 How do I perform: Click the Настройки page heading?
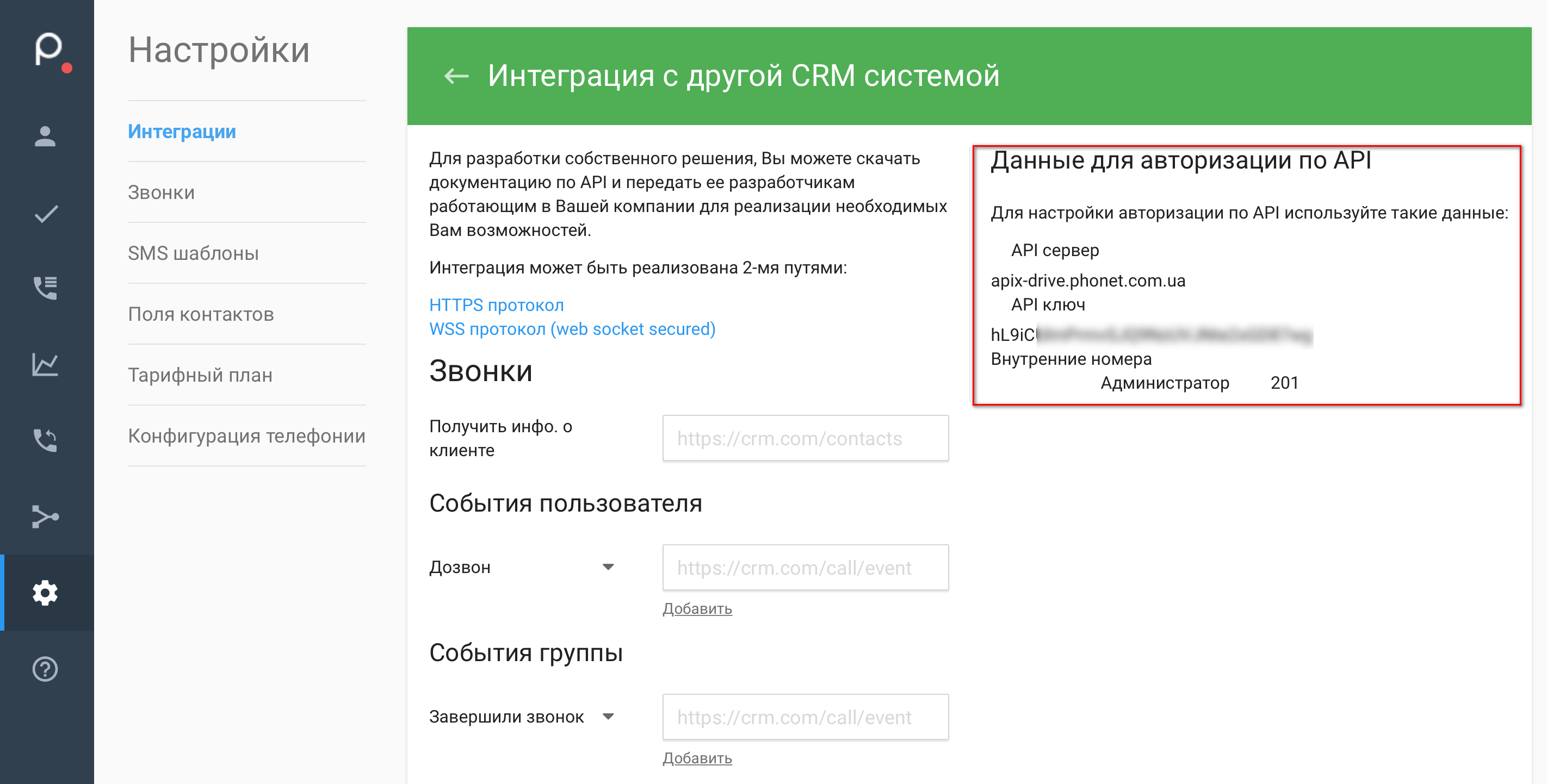[x=219, y=51]
